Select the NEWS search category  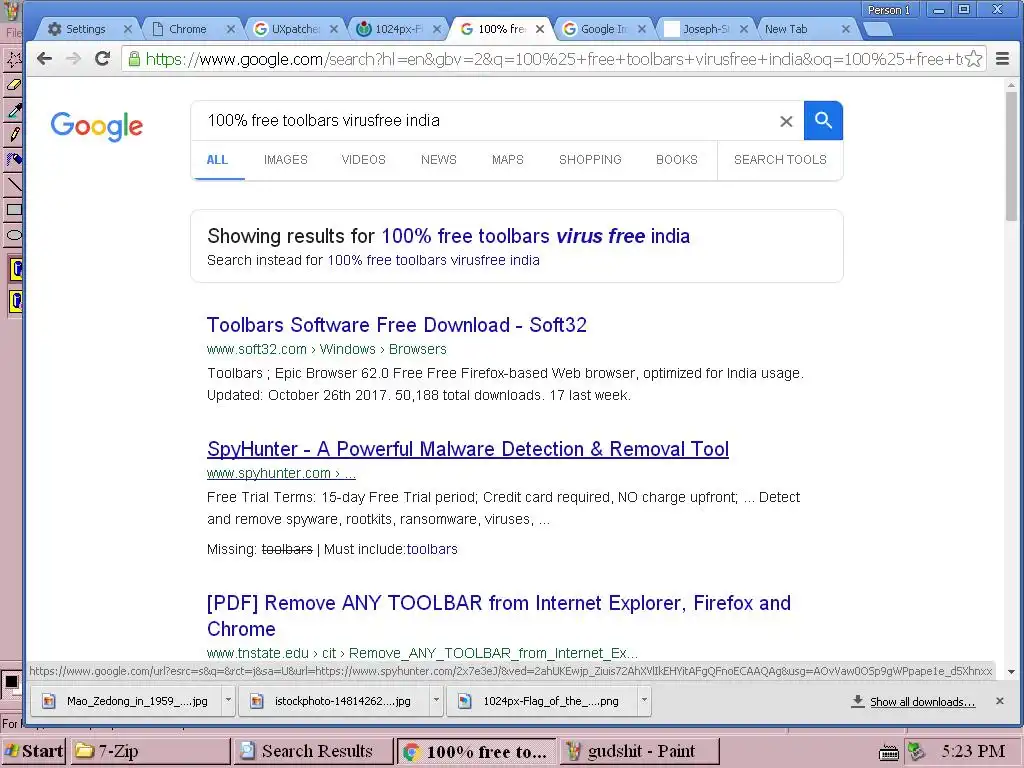click(x=438, y=159)
